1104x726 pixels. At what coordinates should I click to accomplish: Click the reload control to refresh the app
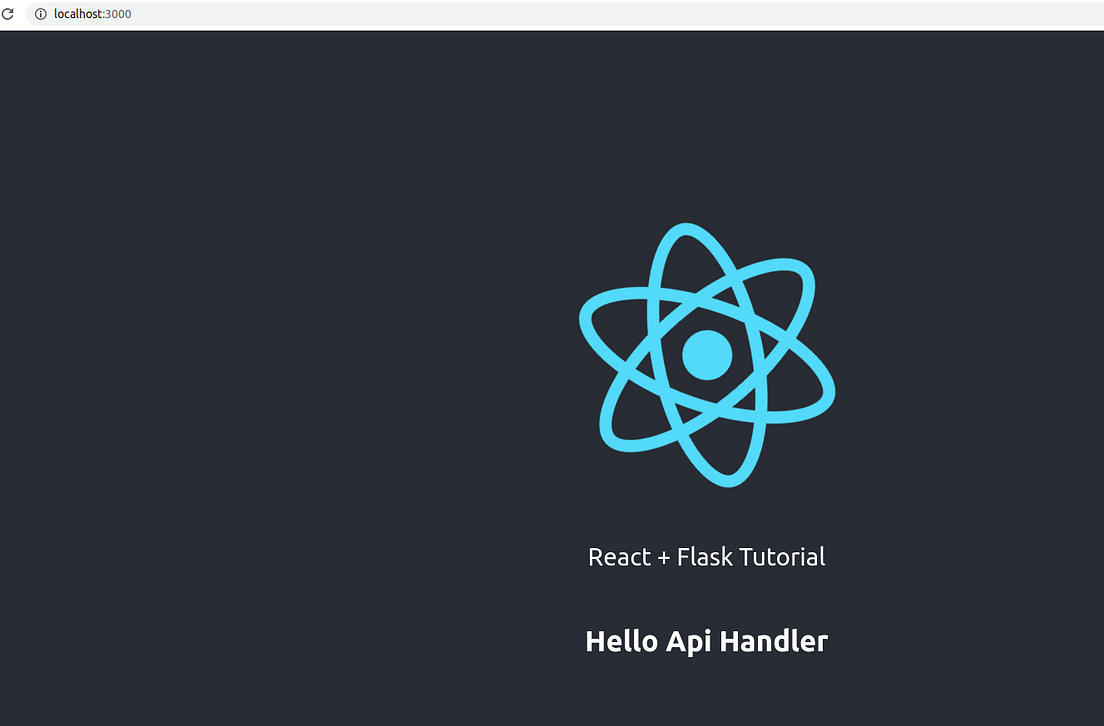click(8, 14)
